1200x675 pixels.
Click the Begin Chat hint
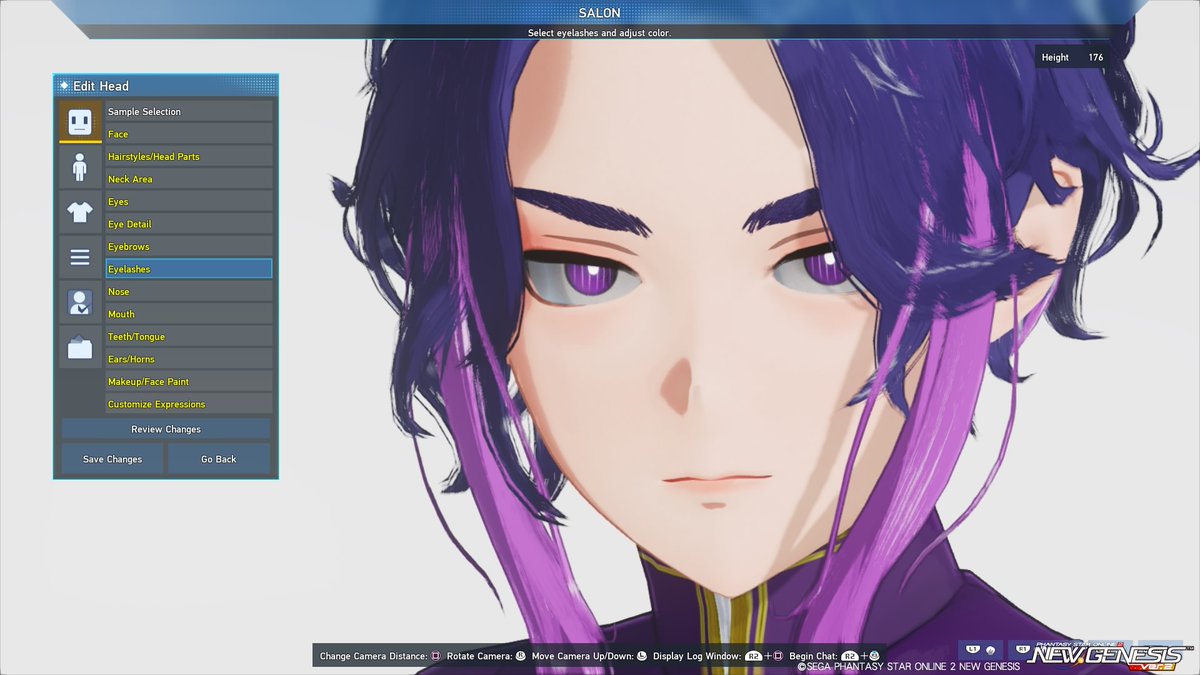coord(834,656)
